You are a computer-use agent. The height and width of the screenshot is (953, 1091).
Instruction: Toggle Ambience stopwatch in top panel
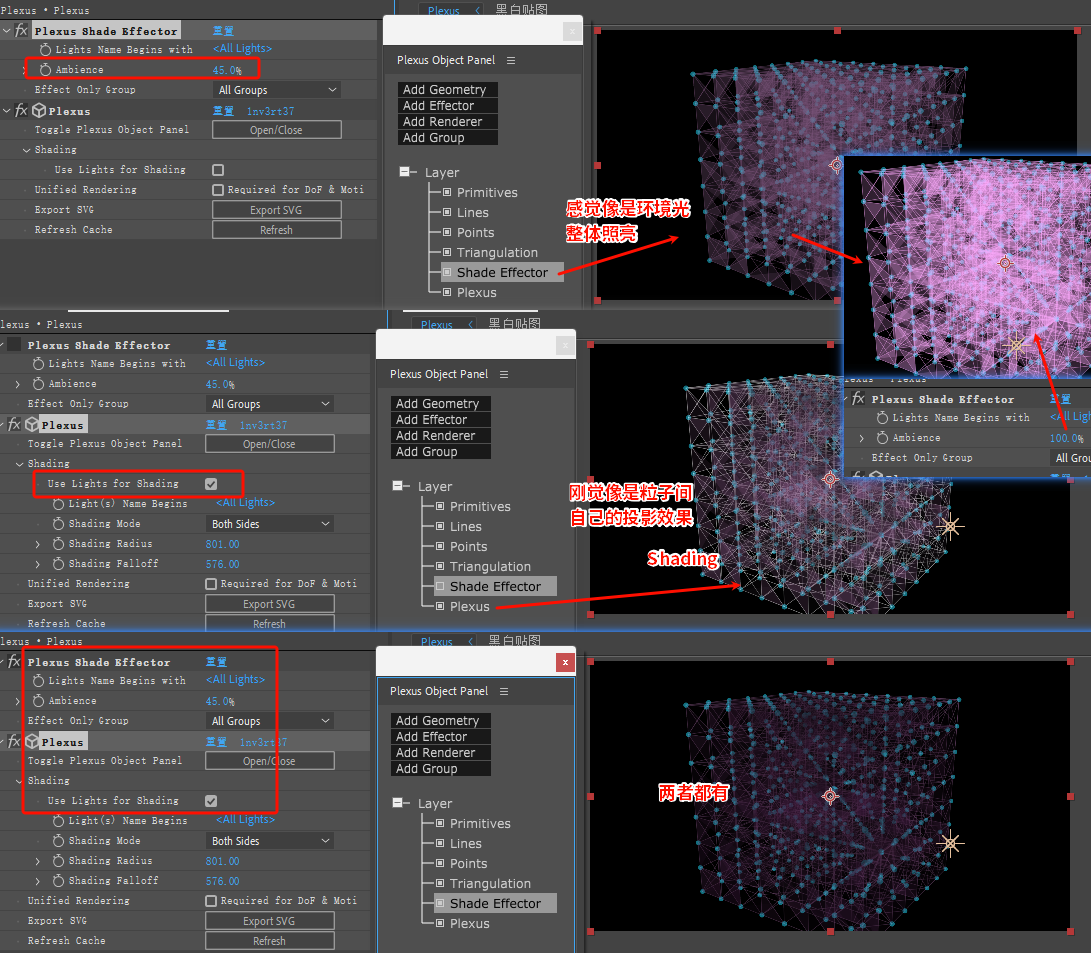[45, 70]
